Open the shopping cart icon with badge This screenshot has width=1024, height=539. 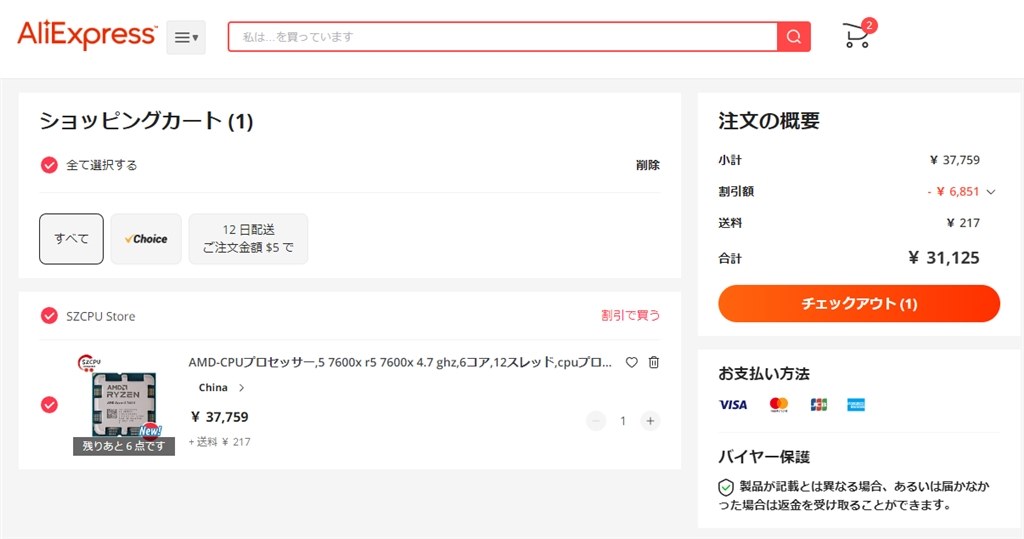[x=858, y=34]
